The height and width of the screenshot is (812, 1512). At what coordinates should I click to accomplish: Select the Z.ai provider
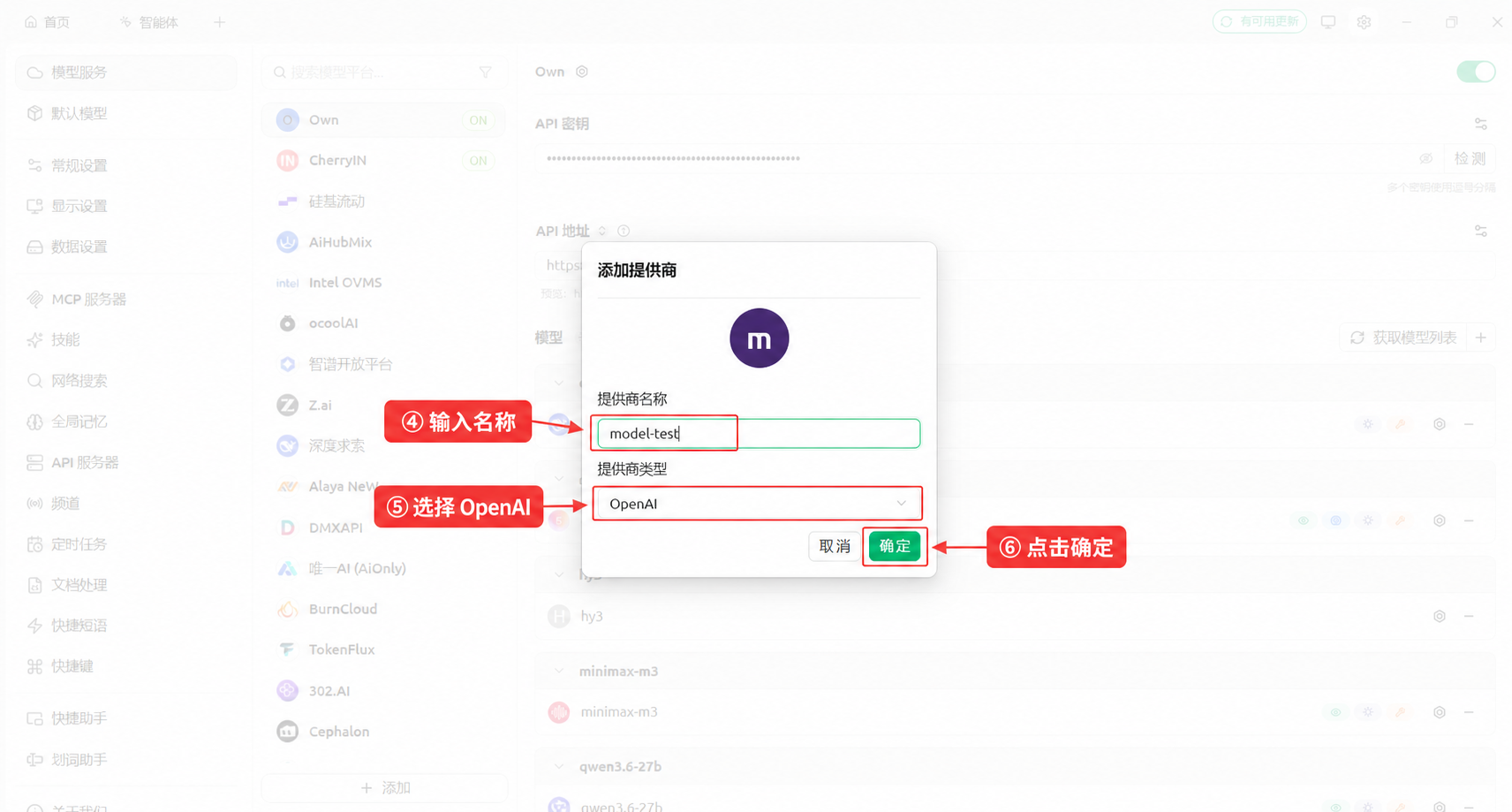coord(384,406)
